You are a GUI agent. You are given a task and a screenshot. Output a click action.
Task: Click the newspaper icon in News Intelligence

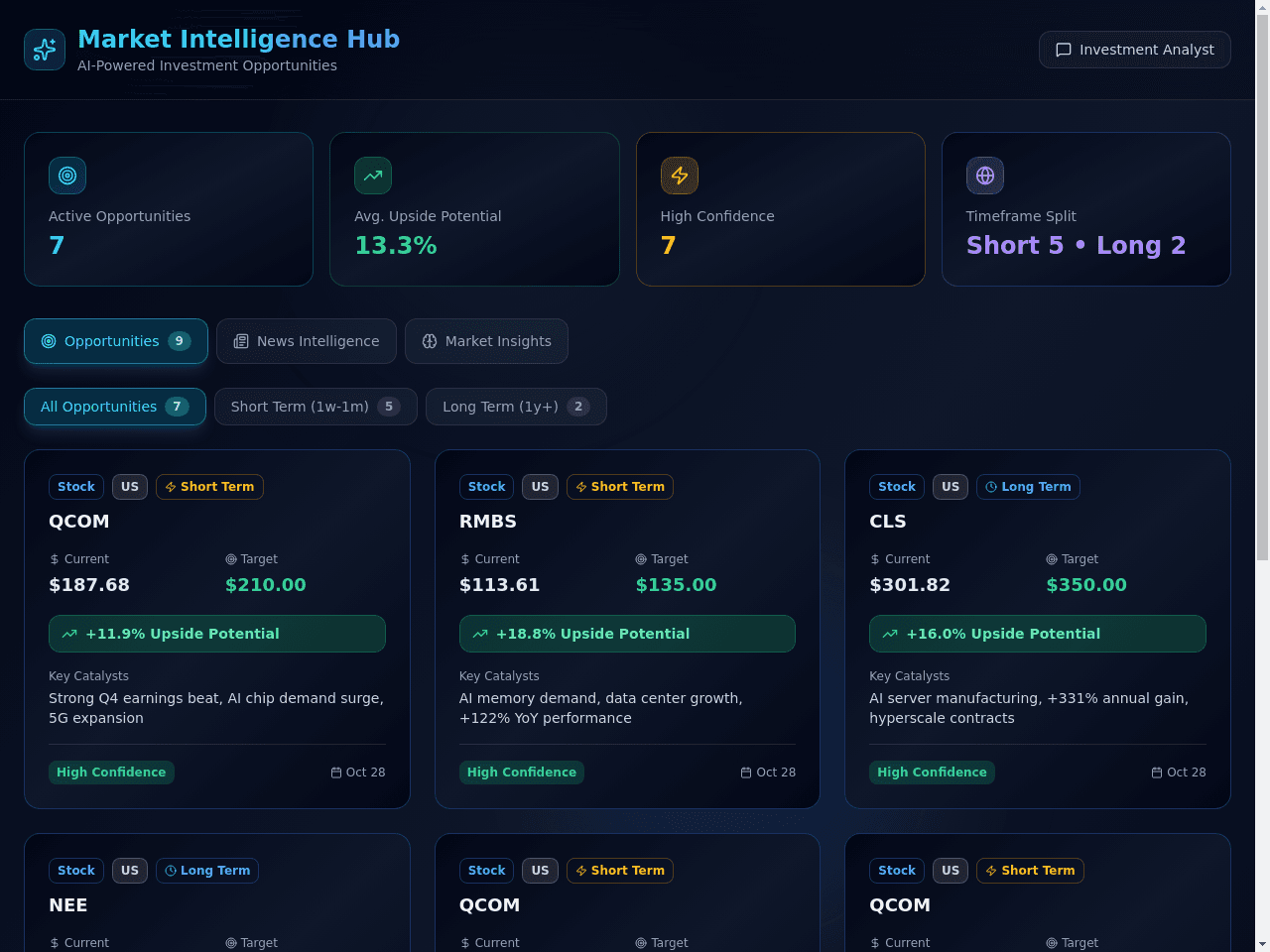pyautogui.click(x=241, y=341)
